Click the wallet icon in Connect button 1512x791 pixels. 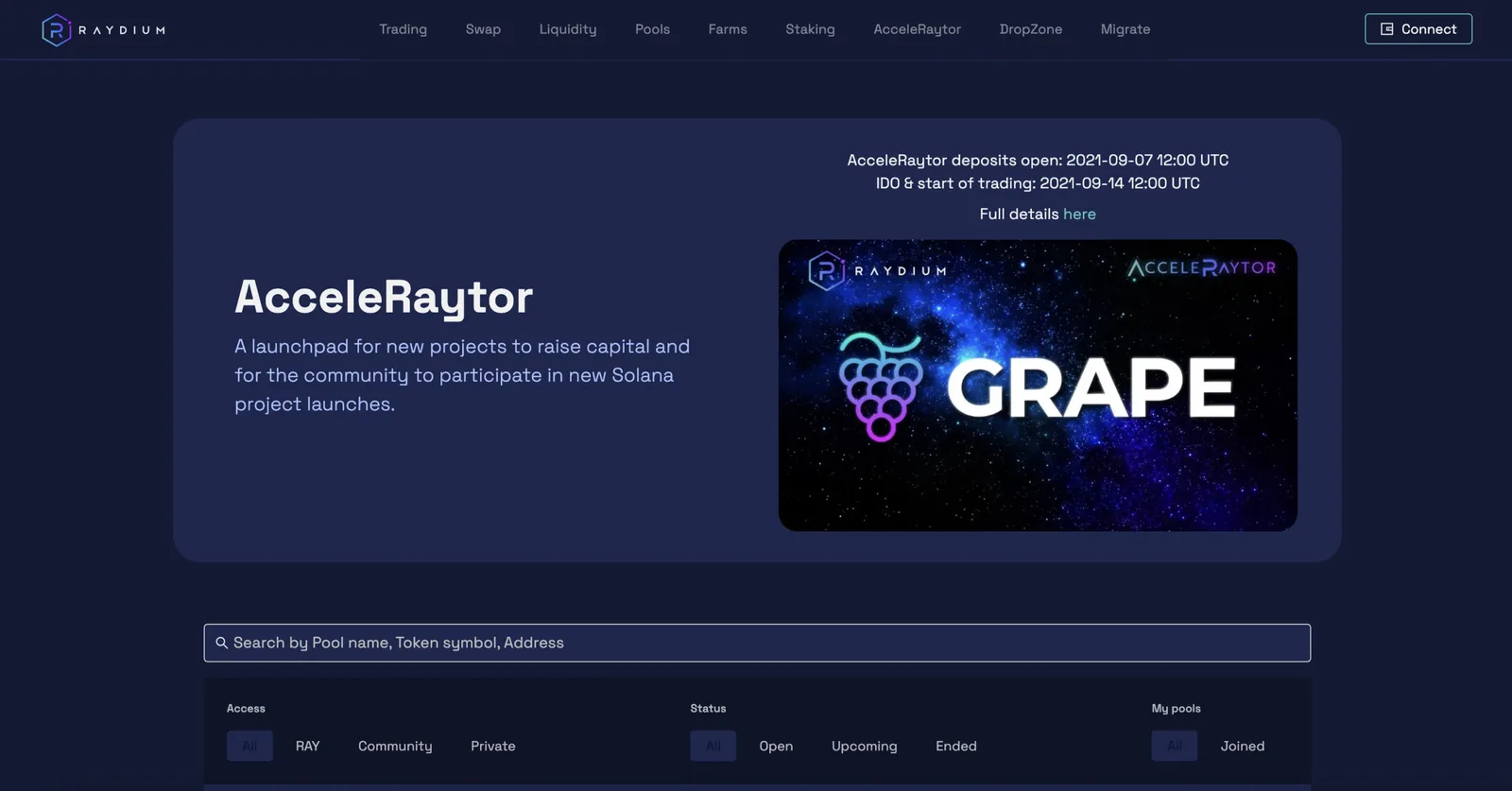tap(1387, 29)
